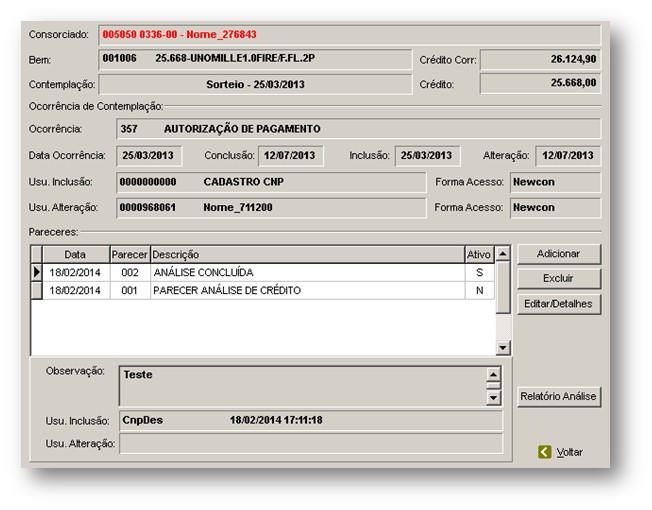Viewport: 652px width, 510px height.
Task: Click the Excluir button
Action: click(x=559, y=278)
